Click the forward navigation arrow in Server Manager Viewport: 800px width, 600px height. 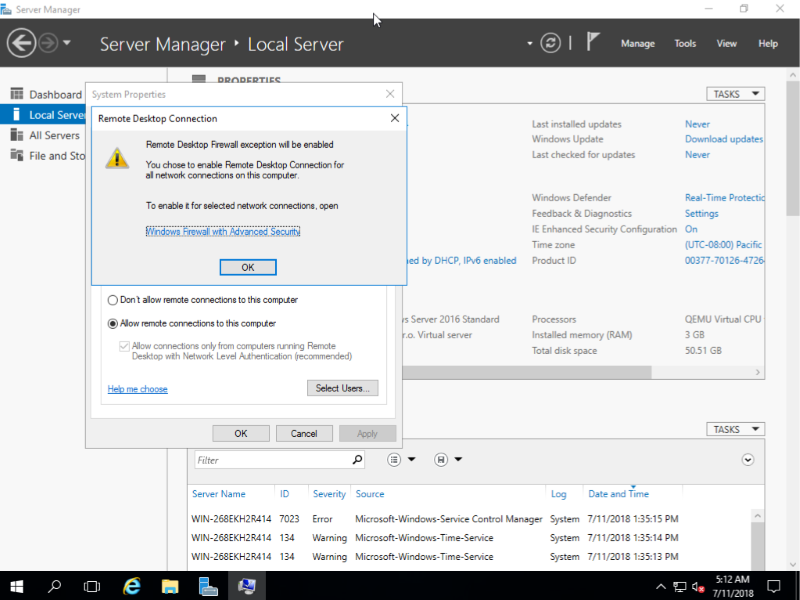(48, 43)
